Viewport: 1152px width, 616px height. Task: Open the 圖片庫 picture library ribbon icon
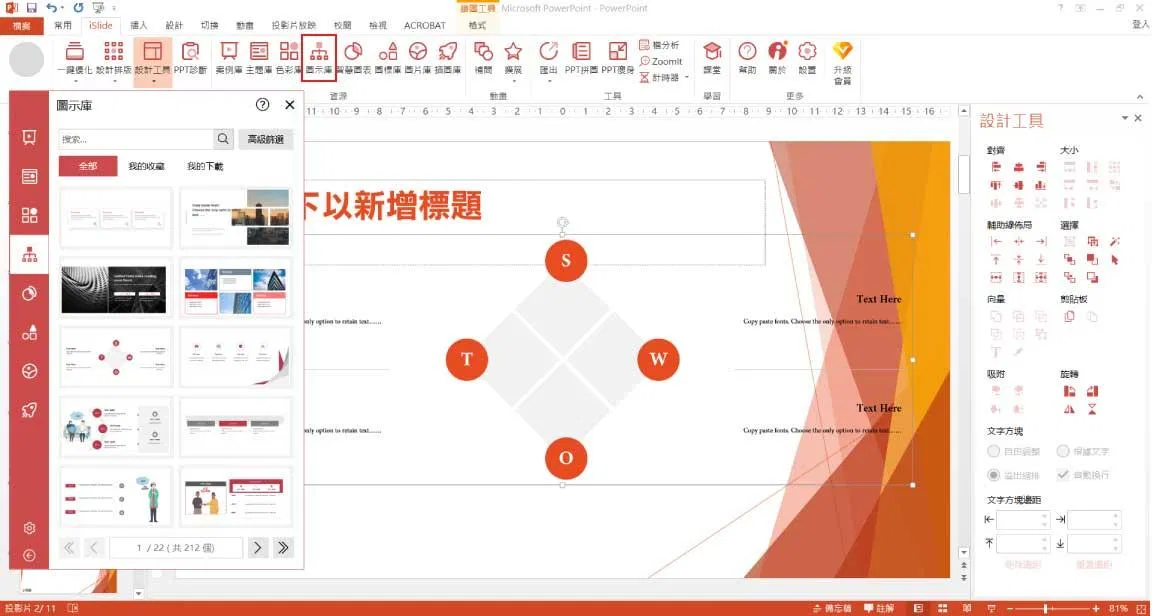417,58
